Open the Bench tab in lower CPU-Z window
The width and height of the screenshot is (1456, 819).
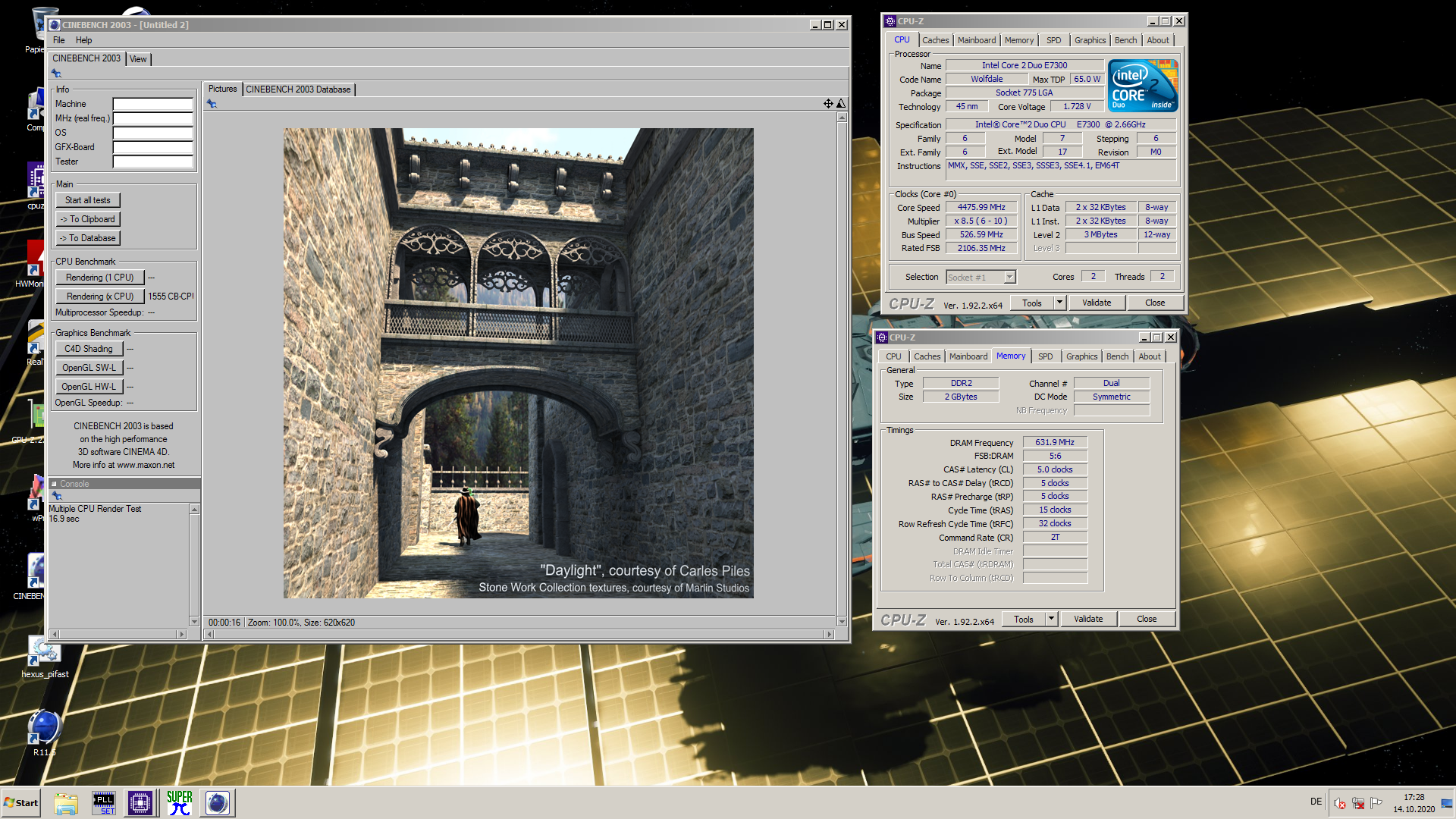click(x=1117, y=356)
